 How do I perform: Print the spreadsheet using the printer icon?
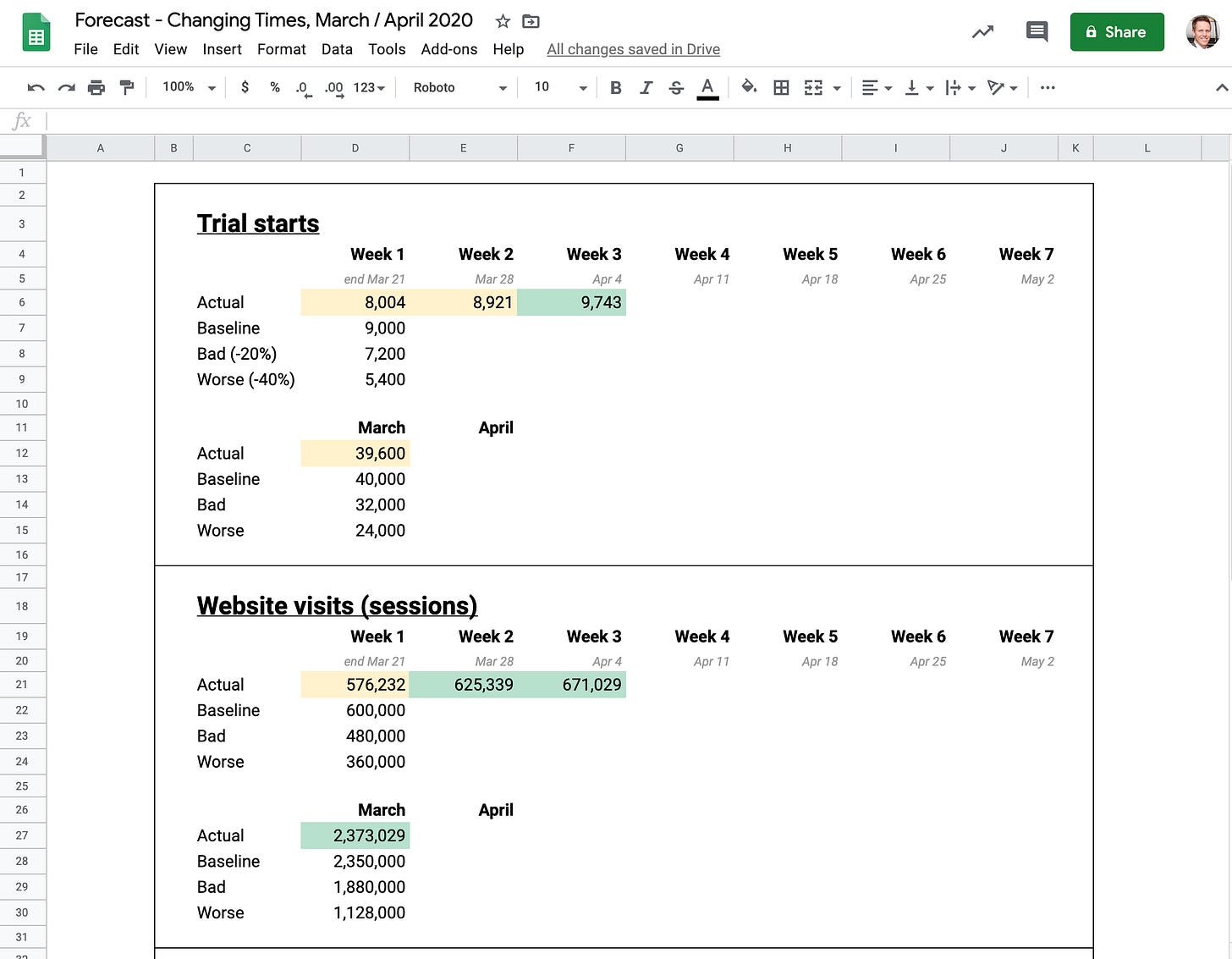(x=96, y=87)
